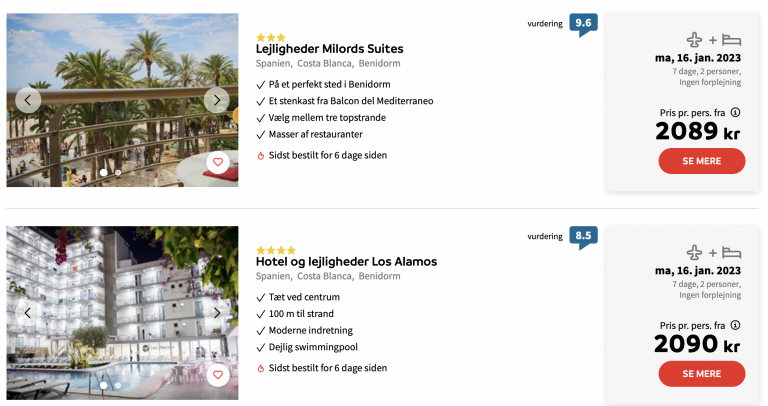Select second carousel dot on Milords photo
The width and height of the screenshot is (768, 406).
[x=118, y=172]
